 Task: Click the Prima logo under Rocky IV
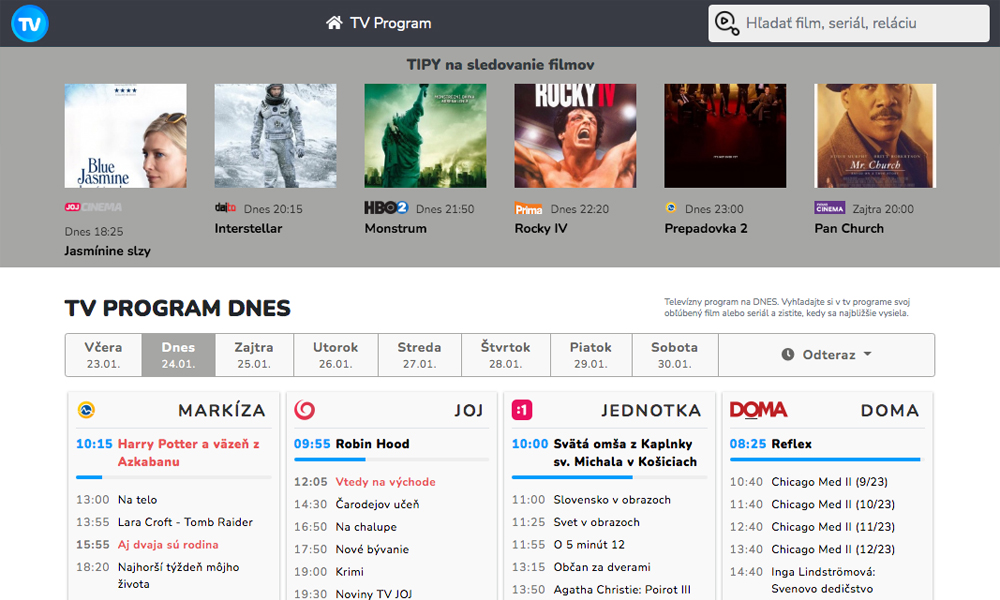(529, 209)
